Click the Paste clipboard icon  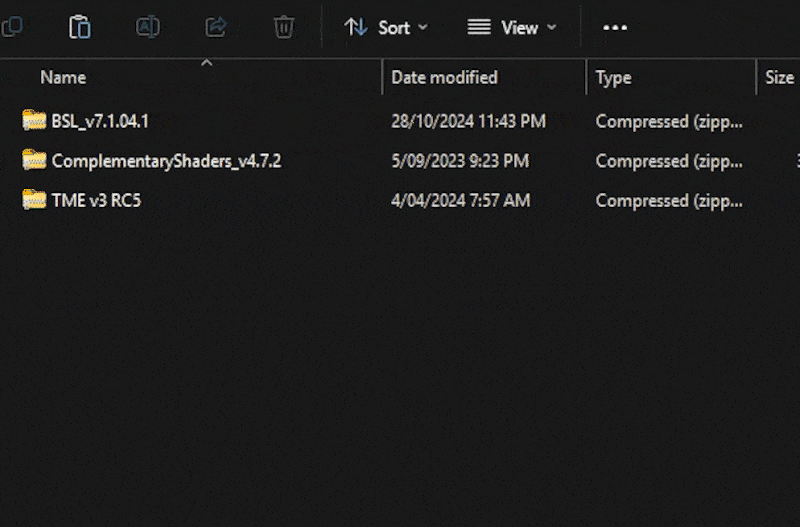(x=80, y=27)
